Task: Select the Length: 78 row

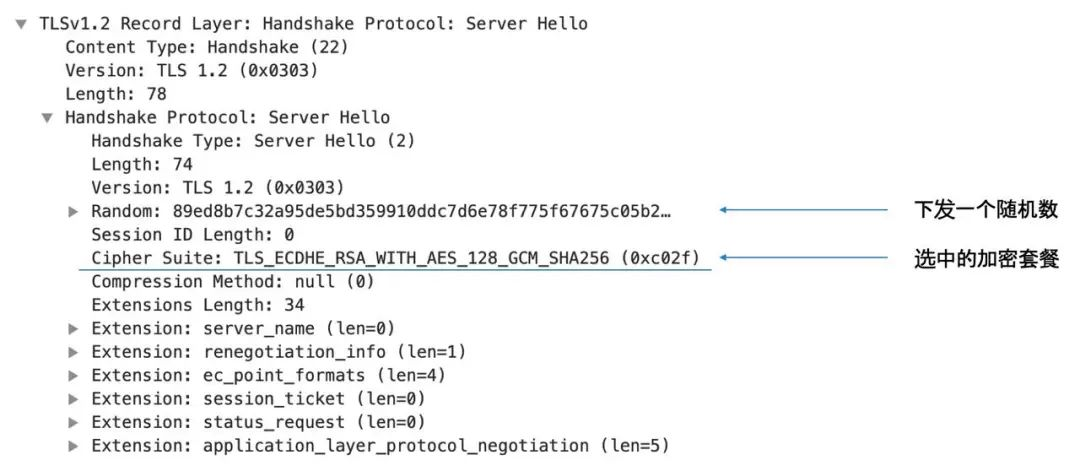Action: pyautogui.click(x=115, y=94)
